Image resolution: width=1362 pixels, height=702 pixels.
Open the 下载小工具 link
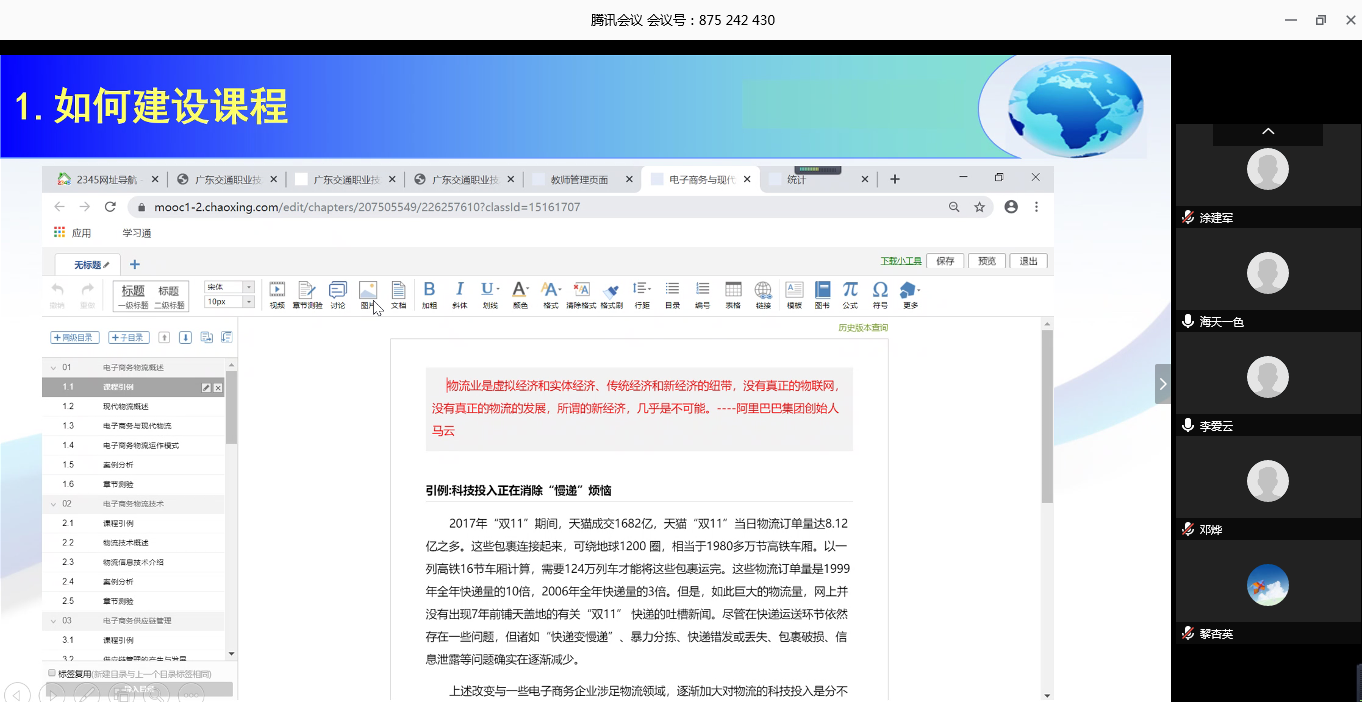coord(901,261)
